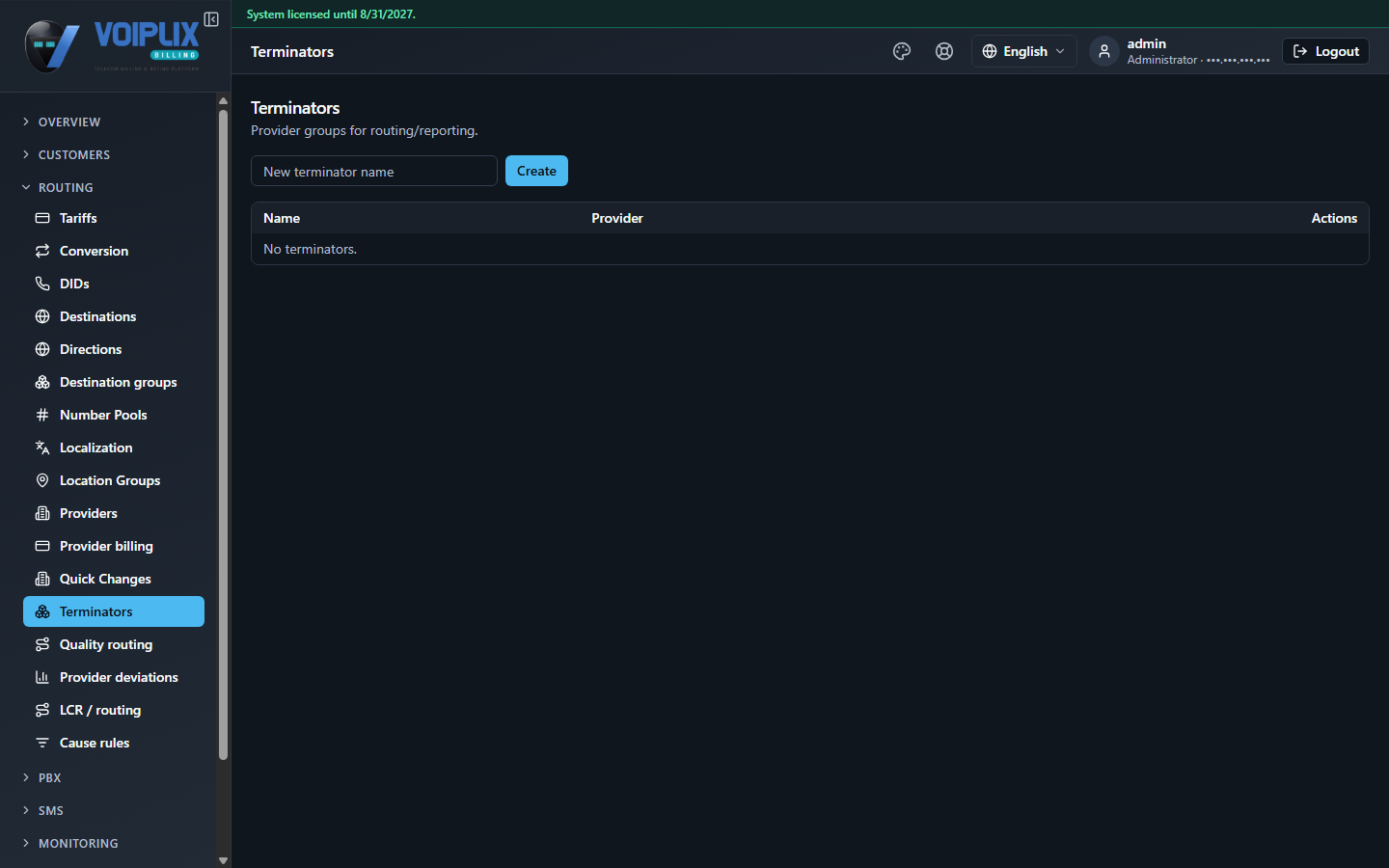
Task: Click the DIDs phone icon
Action: (x=42, y=284)
